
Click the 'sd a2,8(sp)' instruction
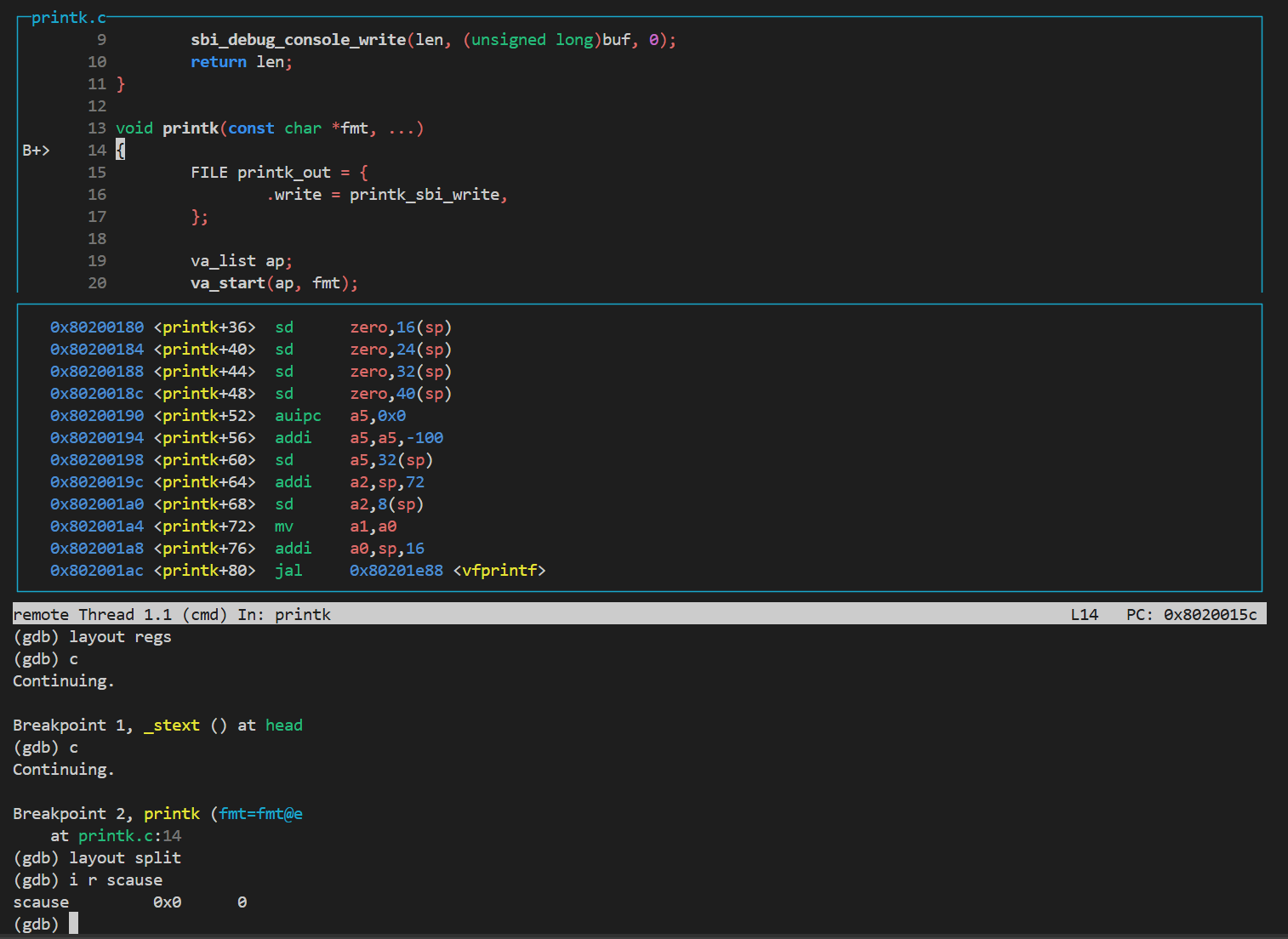click(350, 504)
